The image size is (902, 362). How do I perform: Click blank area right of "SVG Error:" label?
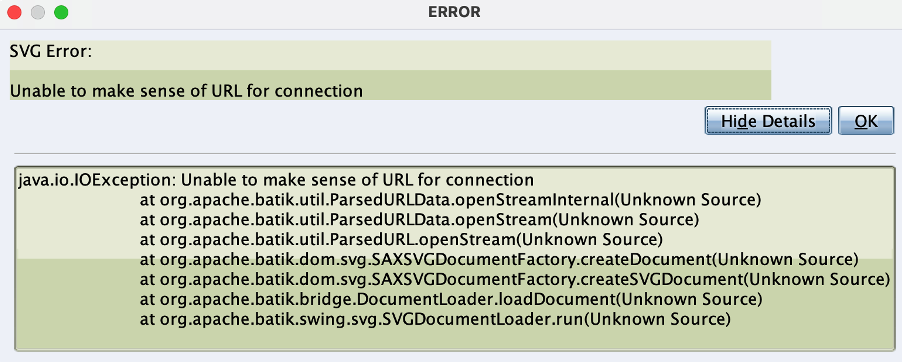[x=431, y=52]
